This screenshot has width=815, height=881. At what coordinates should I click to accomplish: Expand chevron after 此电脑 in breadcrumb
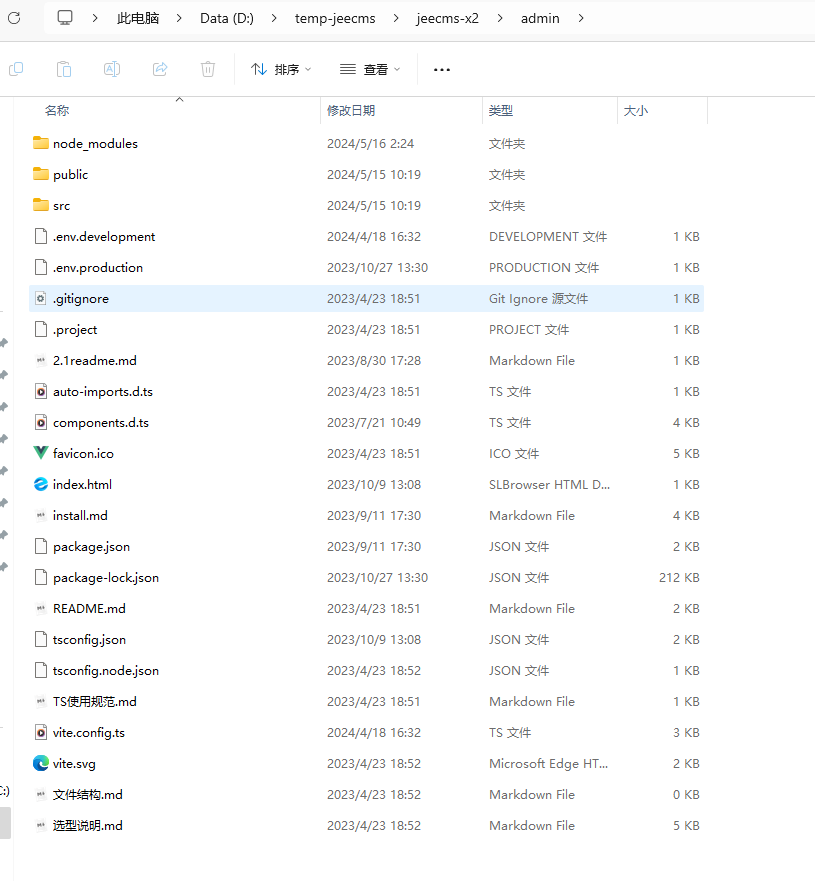[x=179, y=19]
